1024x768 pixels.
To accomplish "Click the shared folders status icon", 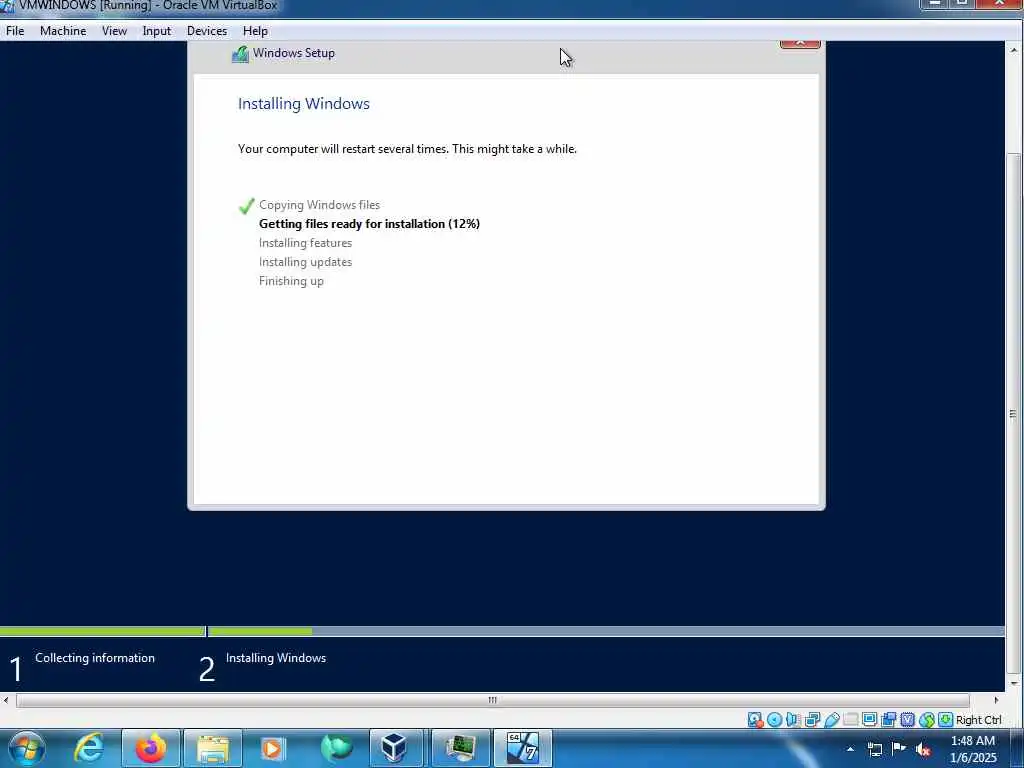I will (850, 720).
